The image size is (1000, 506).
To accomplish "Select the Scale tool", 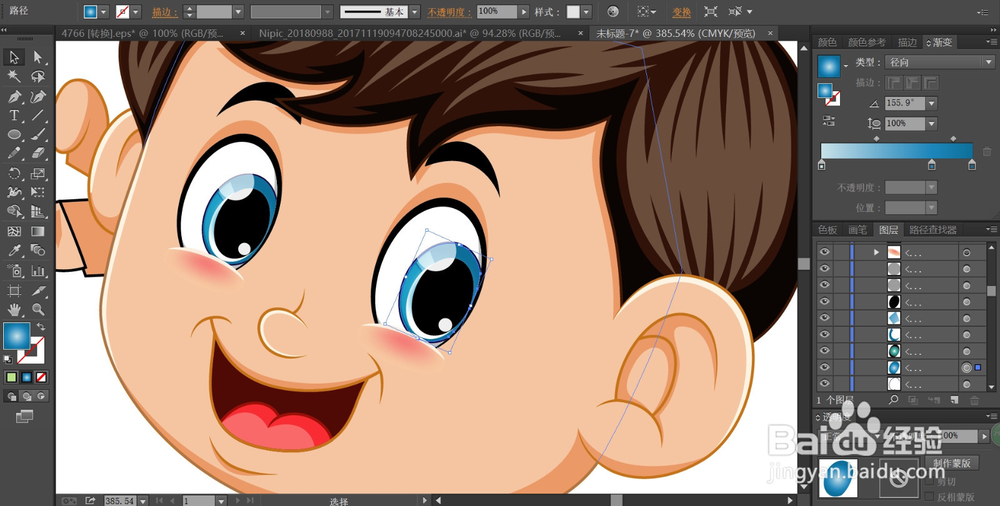I will pos(38,173).
